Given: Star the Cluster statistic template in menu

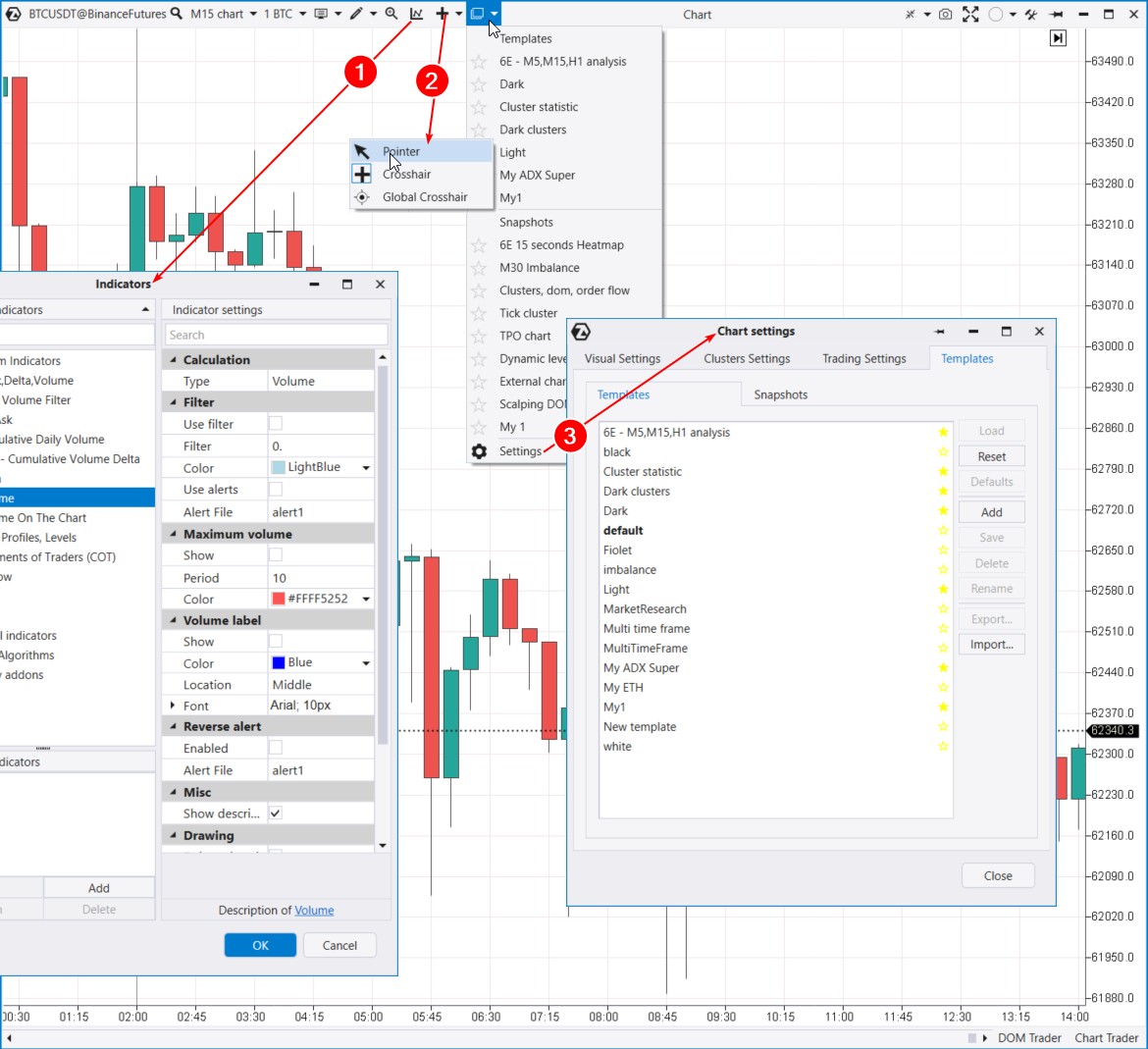Looking at the screenshot, I should pos(479,107).
